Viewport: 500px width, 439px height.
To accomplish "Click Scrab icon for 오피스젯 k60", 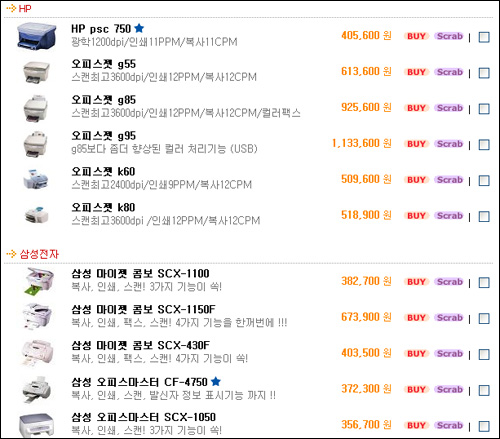I will 450,180.
